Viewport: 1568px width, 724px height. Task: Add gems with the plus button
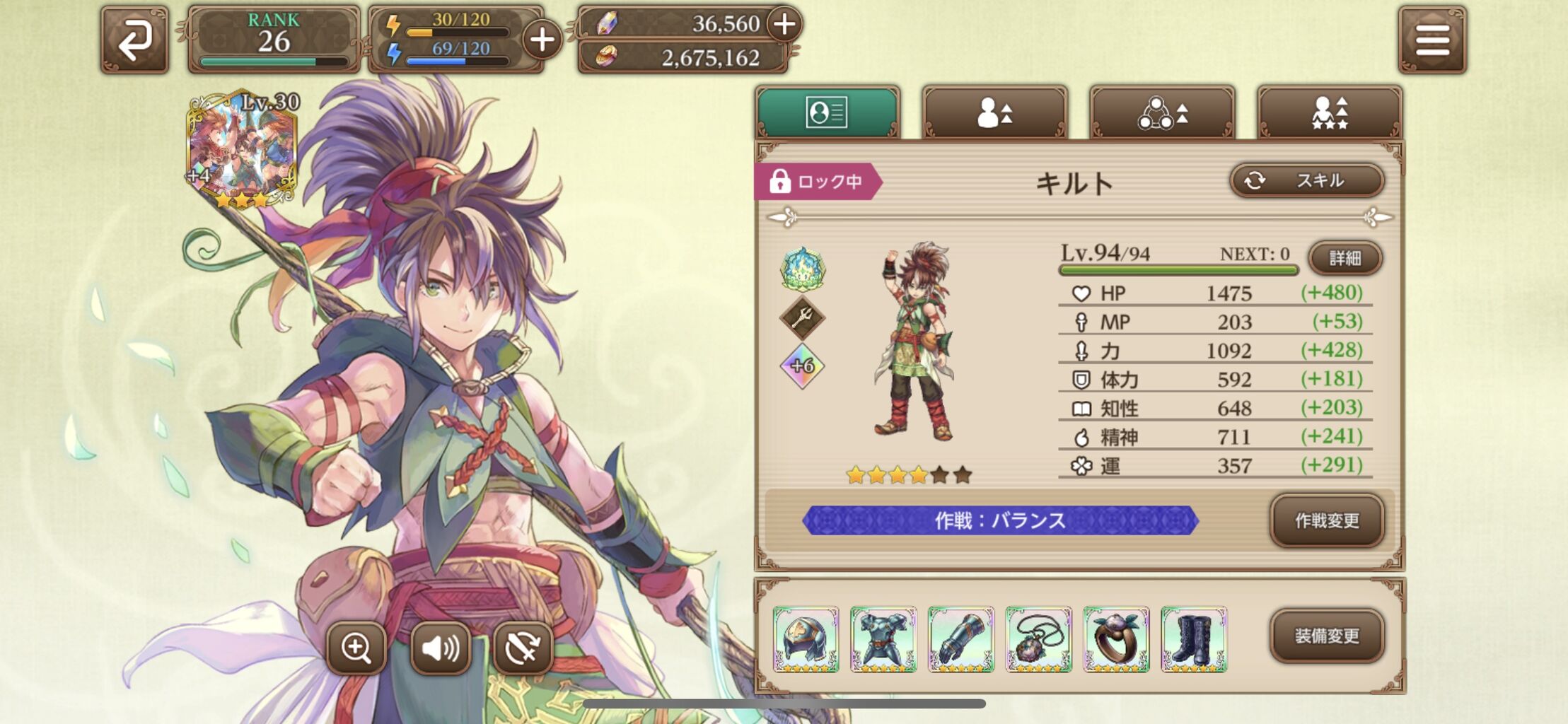(784, 24)
